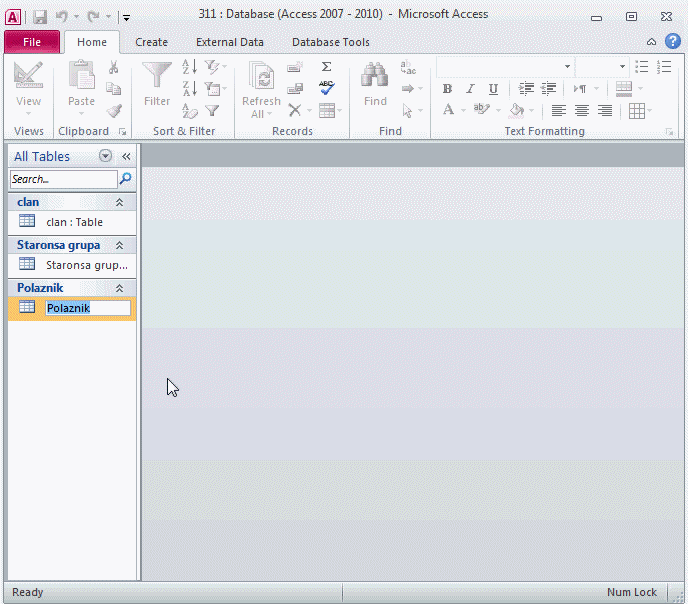This screenshot has height=604, width=688.
Task: Switch to the Database Tools tab
Action: click(x=330, y=42)
